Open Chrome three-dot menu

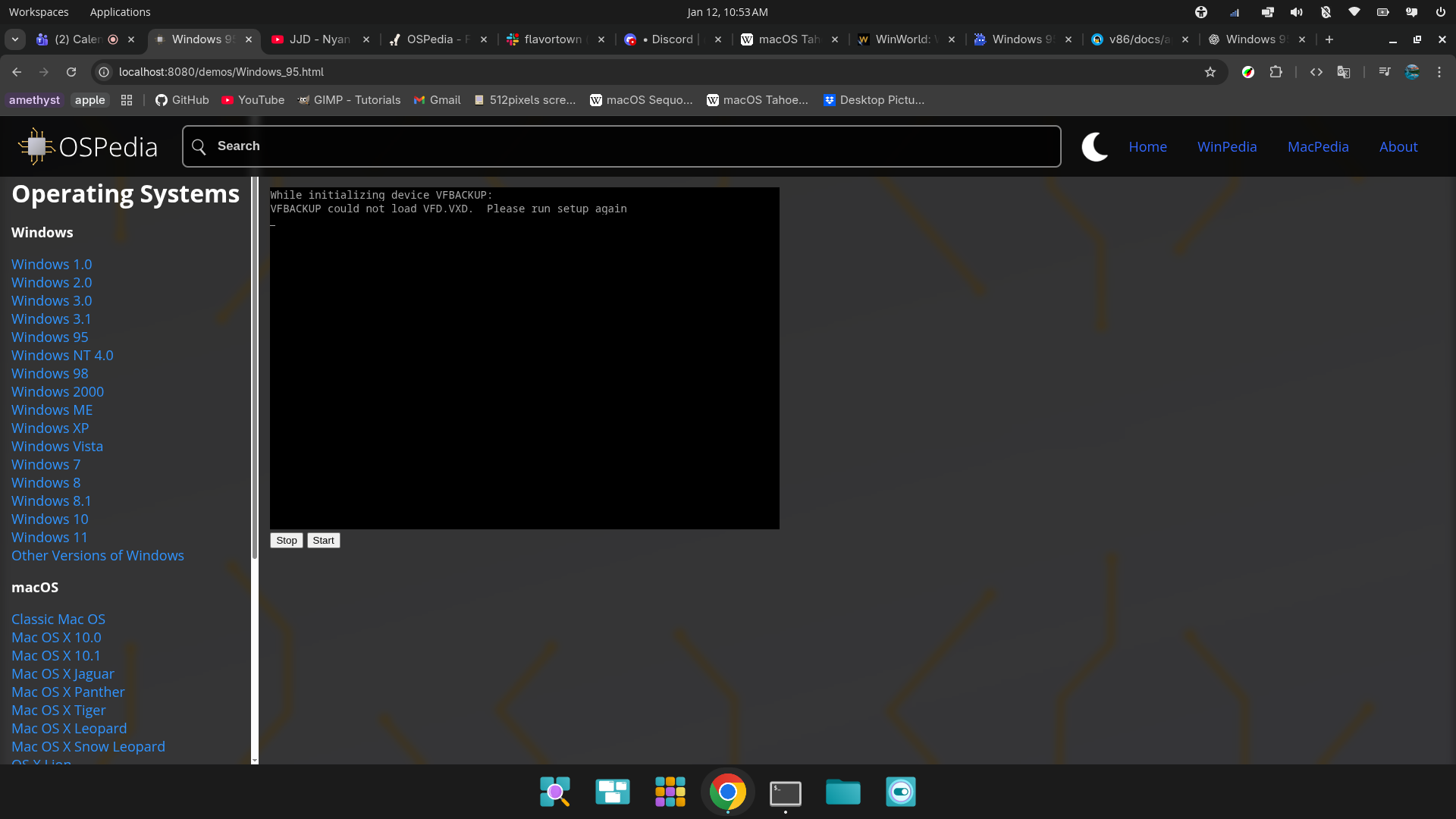pyautogui.click(x=1439, y=72)
